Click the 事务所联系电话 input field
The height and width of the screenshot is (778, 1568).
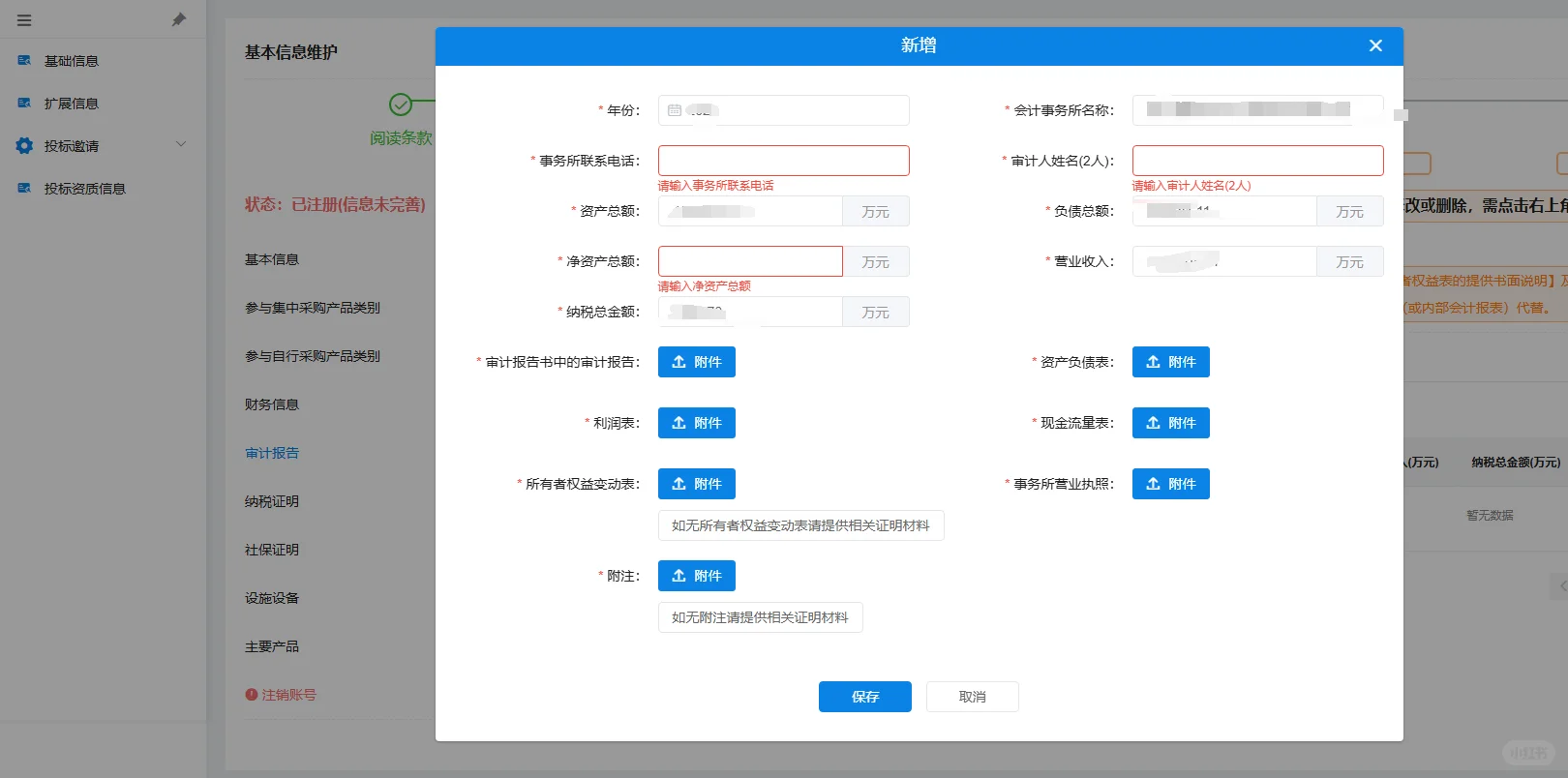coord(784,161)
